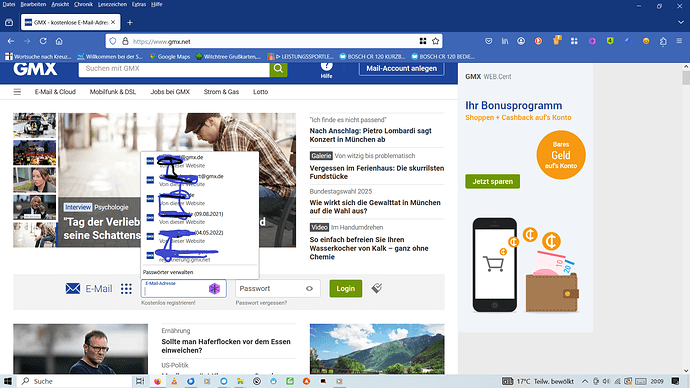Image resolution: width=690 pixels, height=388 pixels.
Task: List all open tabs with chevron dropdown
Action: [x=681, y=22]
